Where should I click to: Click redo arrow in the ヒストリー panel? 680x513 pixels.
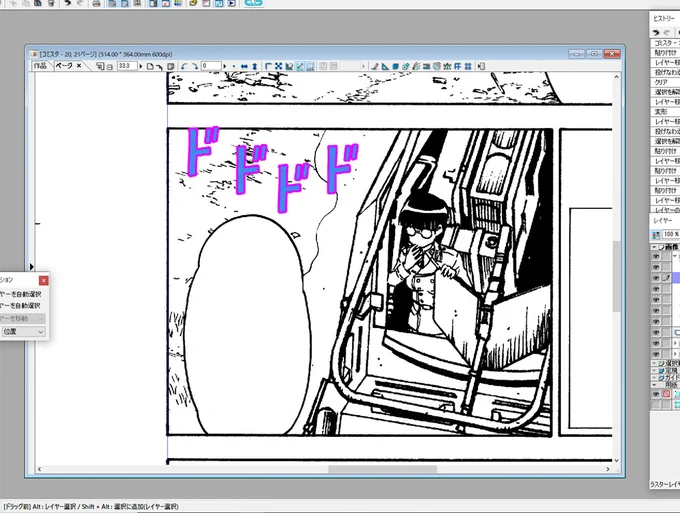[667, 33]
